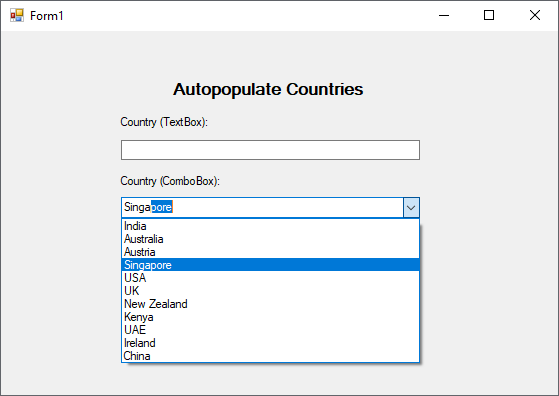Click the Form1 application icon in title bar
559x396 pixels.
point(17,15)
